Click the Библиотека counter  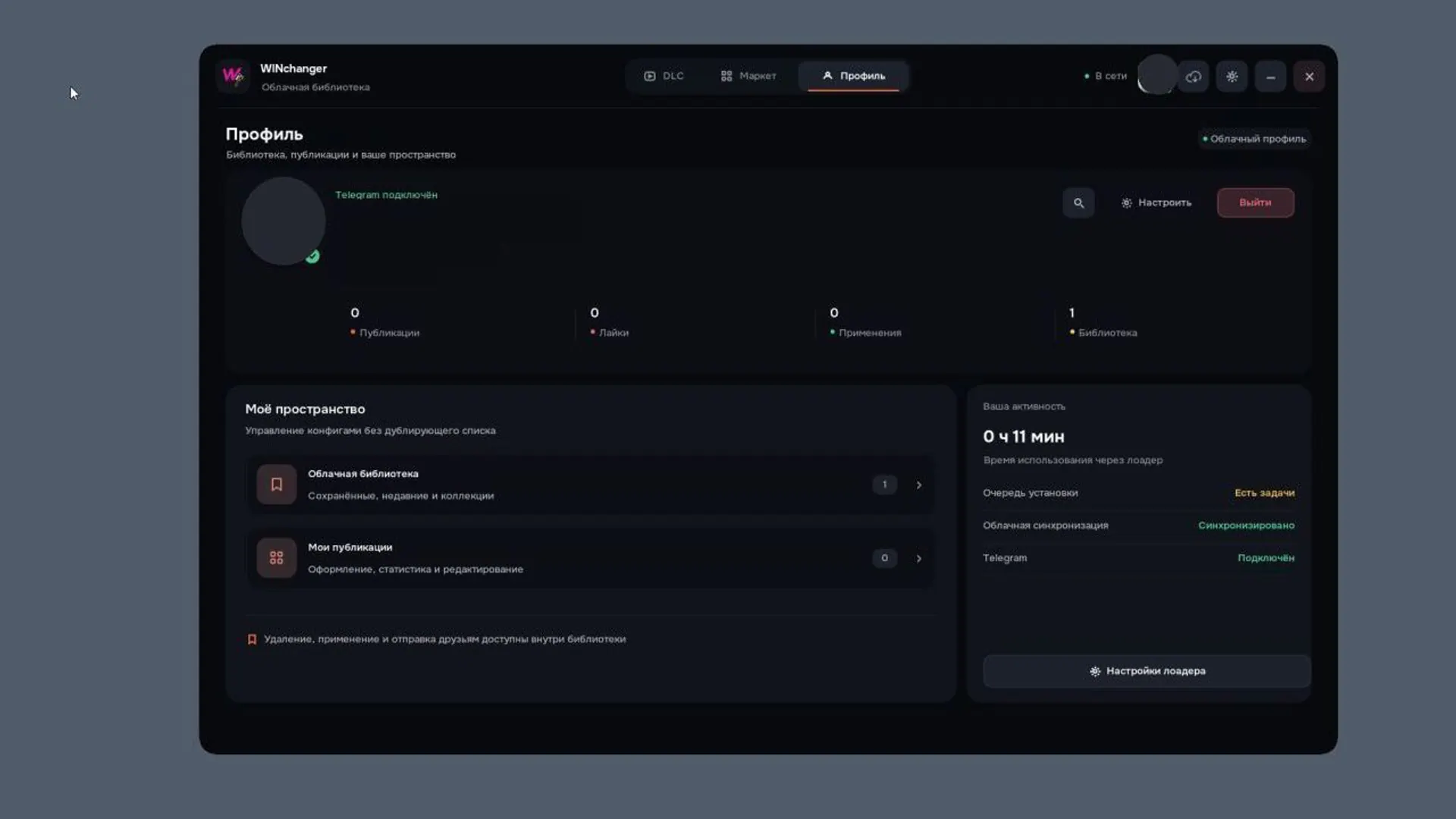[x=1103, y=322]
